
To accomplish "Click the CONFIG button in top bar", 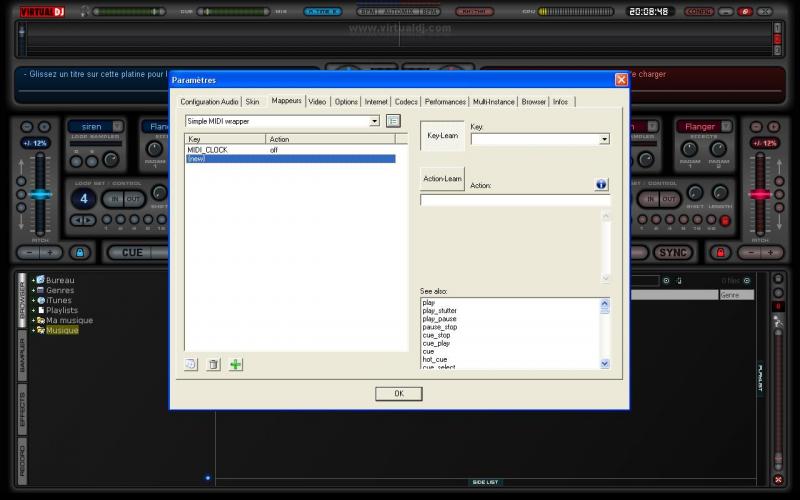I will tap(698, 11).
